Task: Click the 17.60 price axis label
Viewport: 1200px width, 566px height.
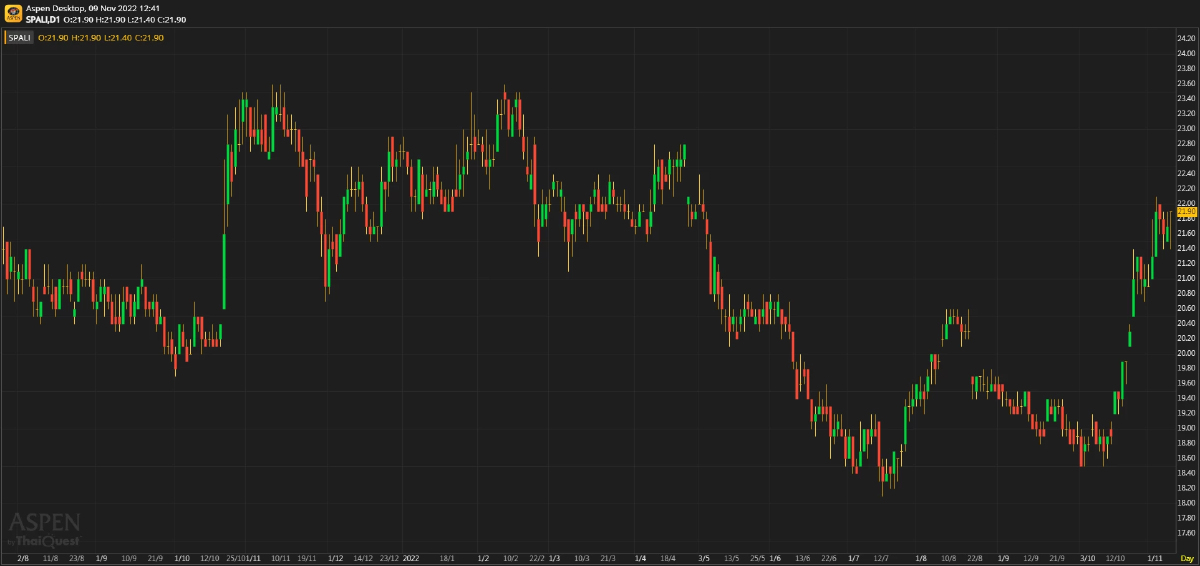Action: (x=1186, y=533)
